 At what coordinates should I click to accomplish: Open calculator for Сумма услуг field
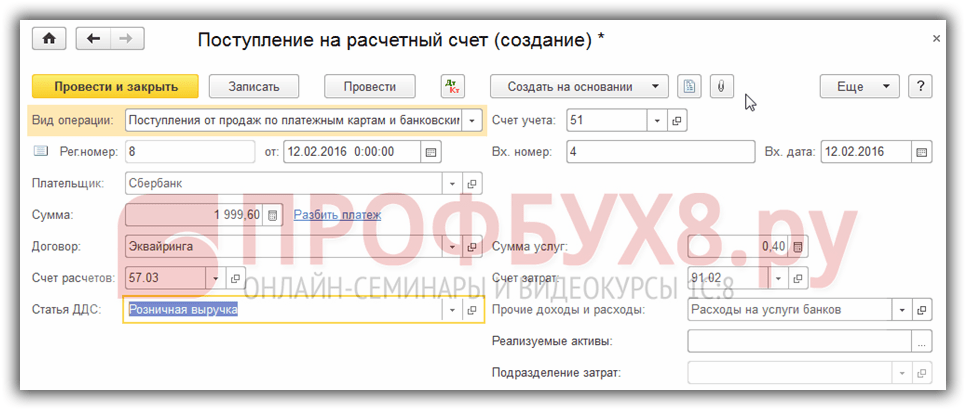[798, 247]
